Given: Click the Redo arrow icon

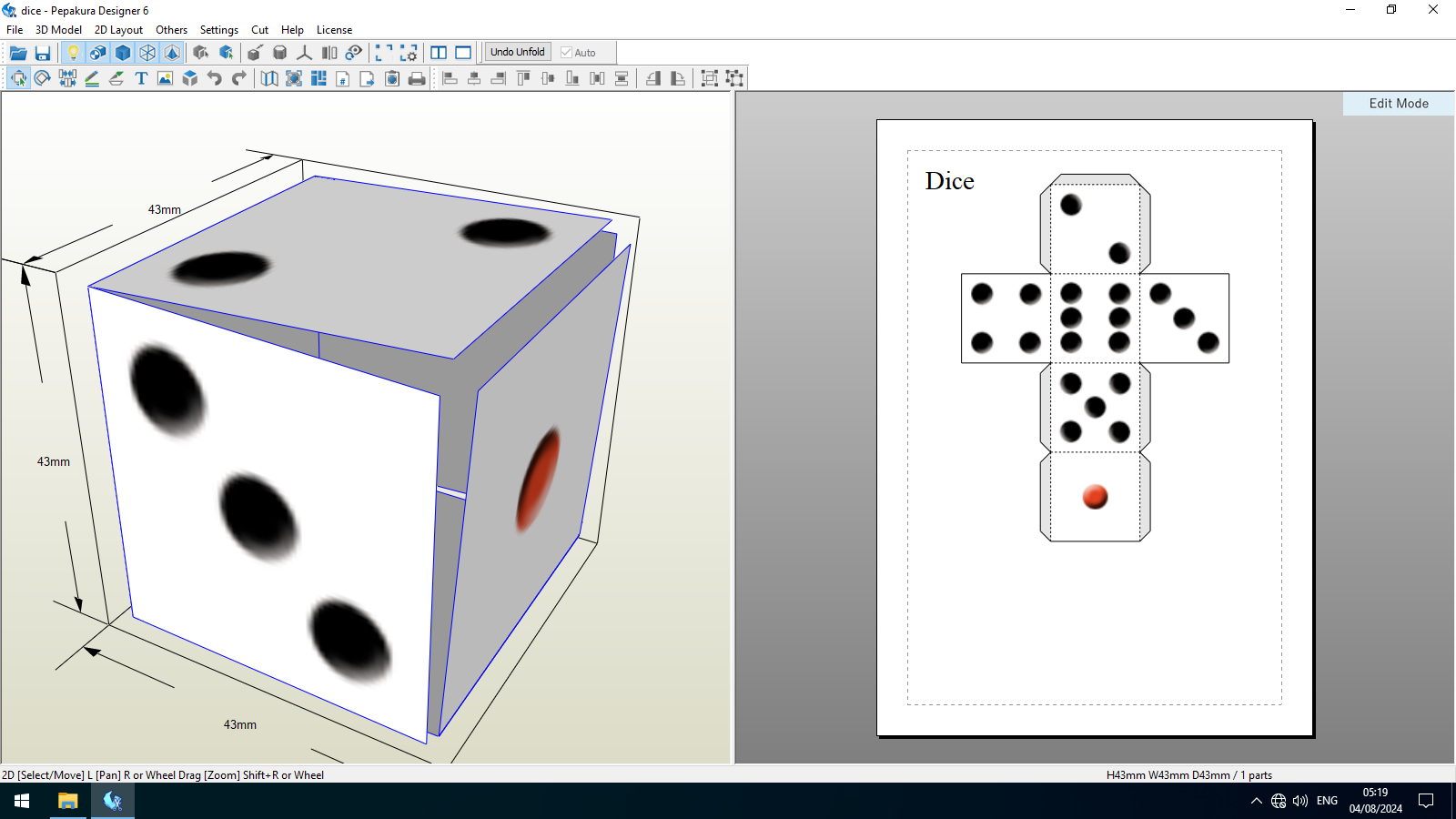Looking at the screenshot, I should coord(239,78).
